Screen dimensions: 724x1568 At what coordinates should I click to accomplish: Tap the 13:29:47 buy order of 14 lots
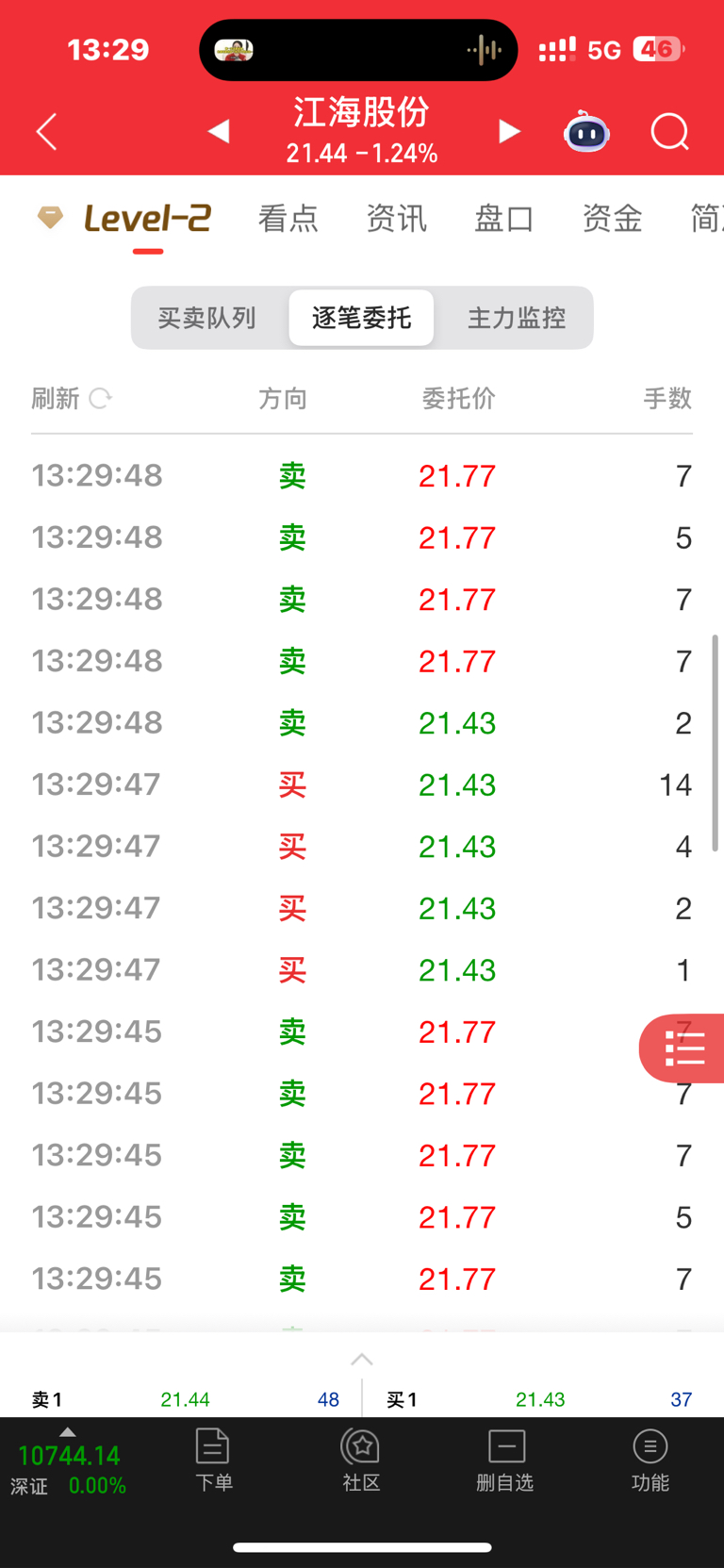click(x=362, y=784)
